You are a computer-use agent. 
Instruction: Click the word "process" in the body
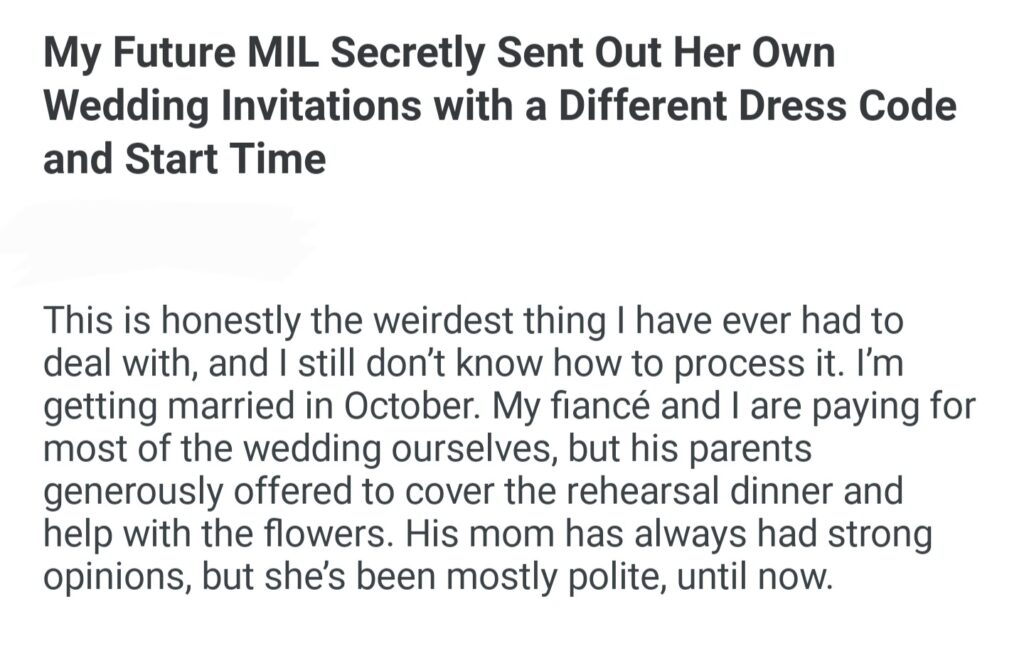pos(742,365)
